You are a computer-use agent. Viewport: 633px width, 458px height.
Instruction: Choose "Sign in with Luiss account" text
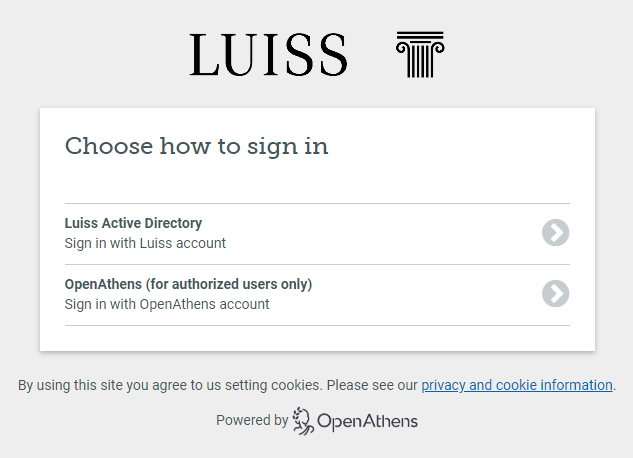145,243
